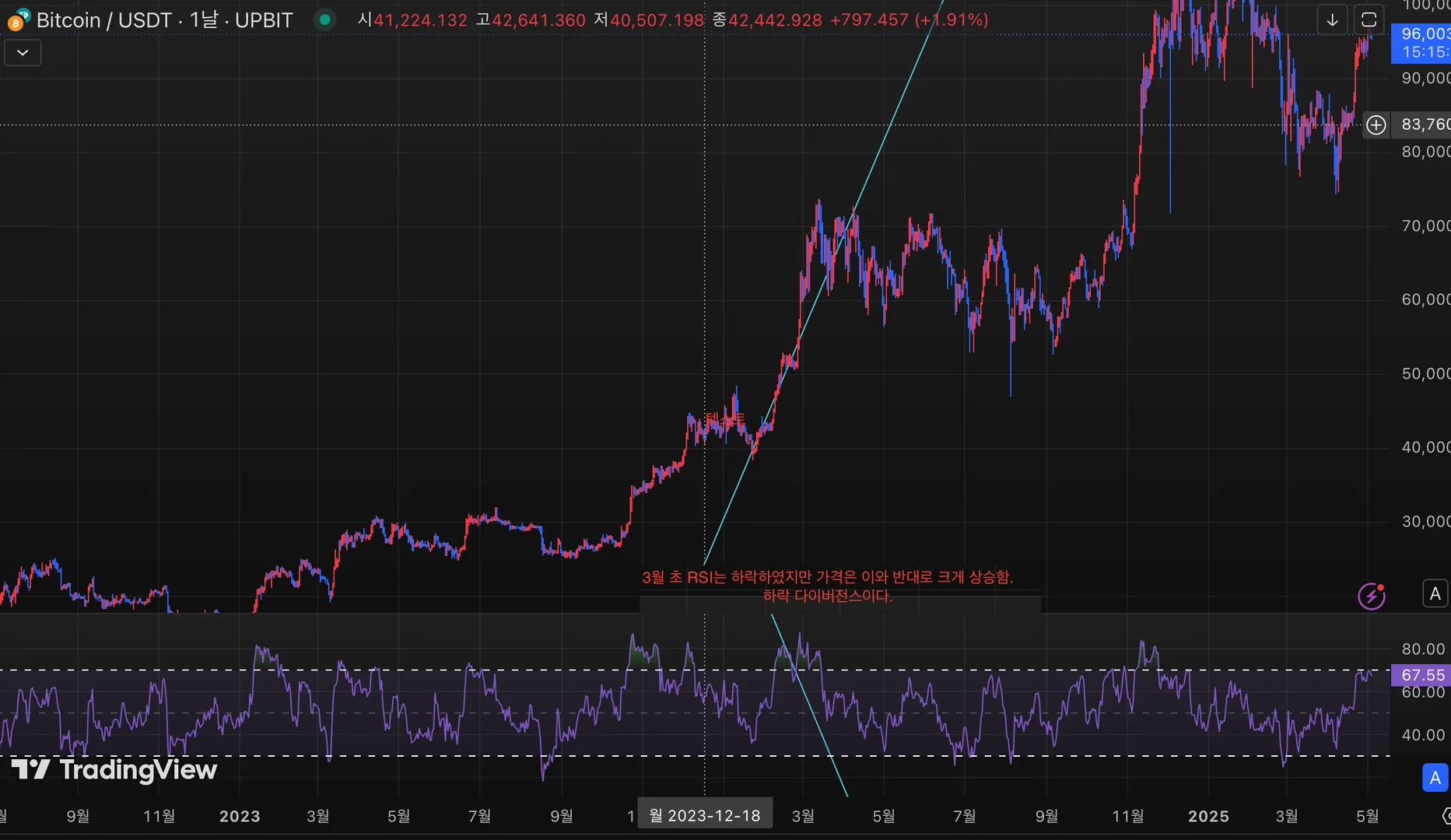Open the Bitcoin / USDT symbol title

164,20
